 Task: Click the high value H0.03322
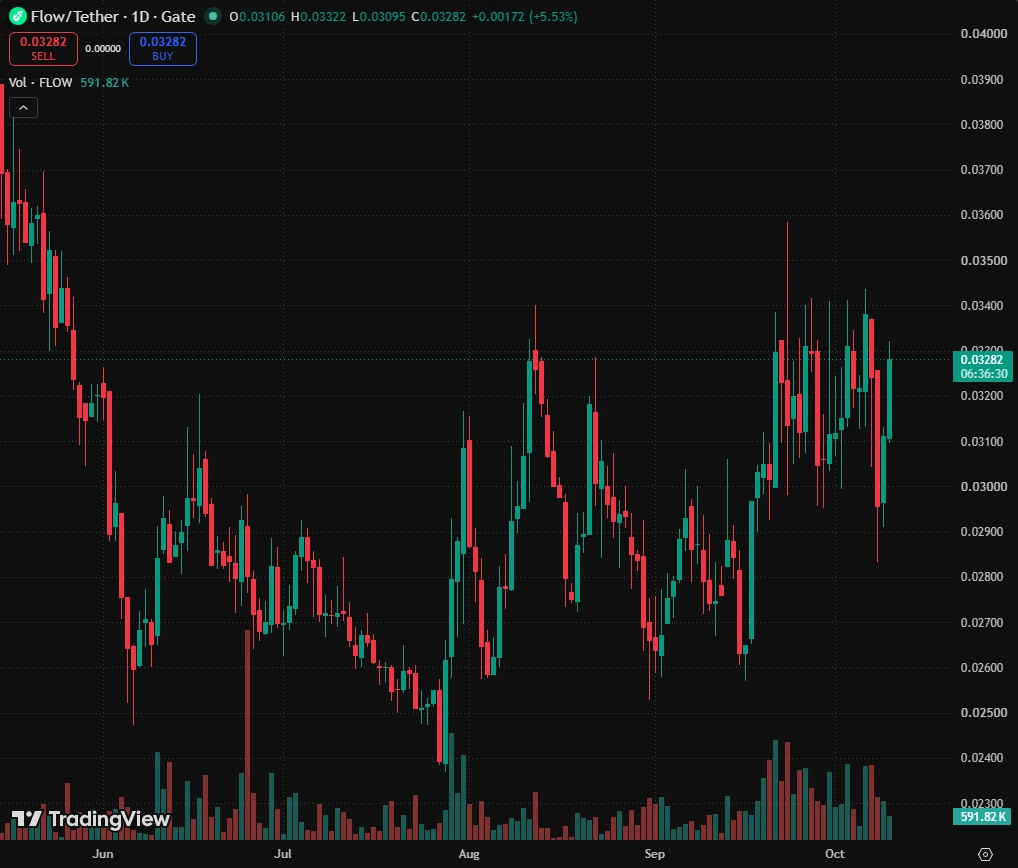click(x=318, y=17)
